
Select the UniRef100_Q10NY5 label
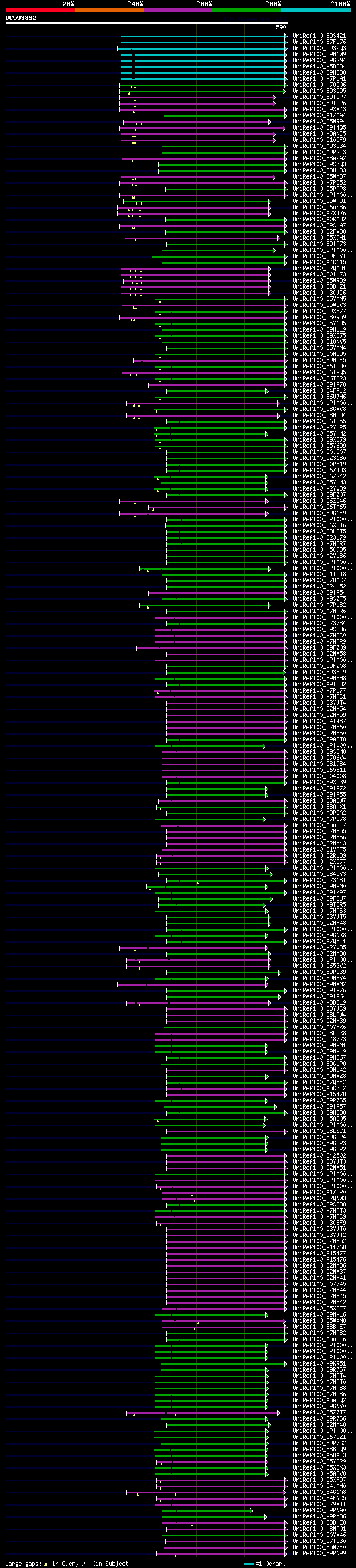click(319, 342)
